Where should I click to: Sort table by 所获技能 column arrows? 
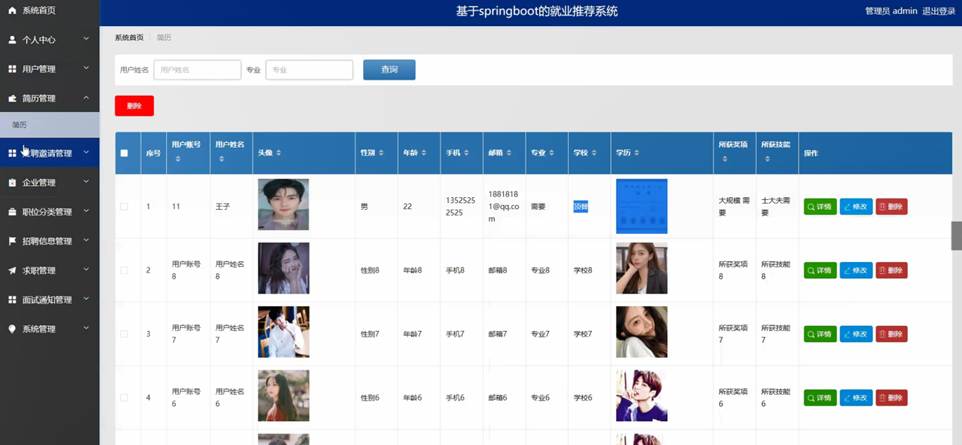768,159
